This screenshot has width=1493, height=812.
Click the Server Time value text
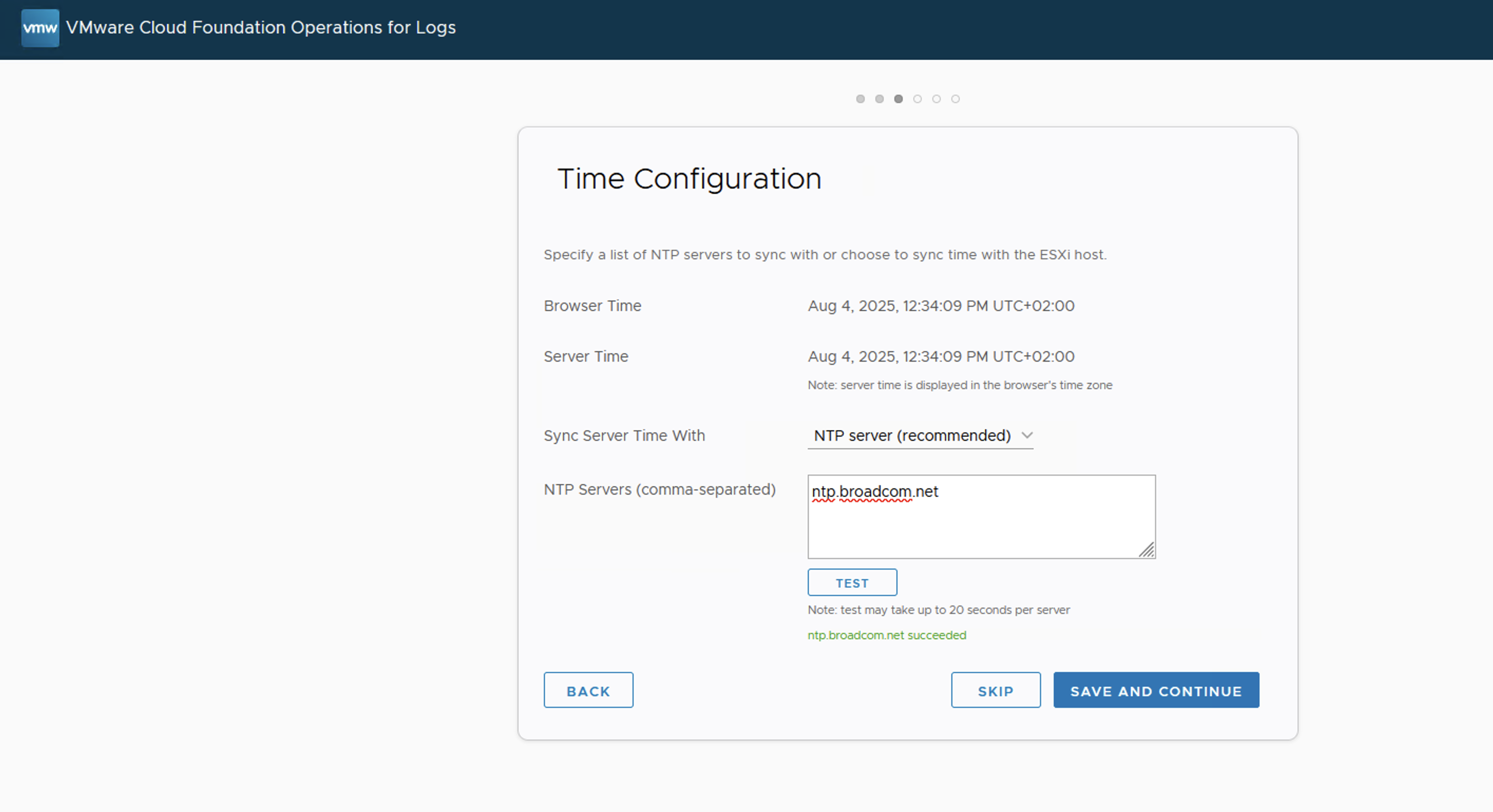coord(941,356)
